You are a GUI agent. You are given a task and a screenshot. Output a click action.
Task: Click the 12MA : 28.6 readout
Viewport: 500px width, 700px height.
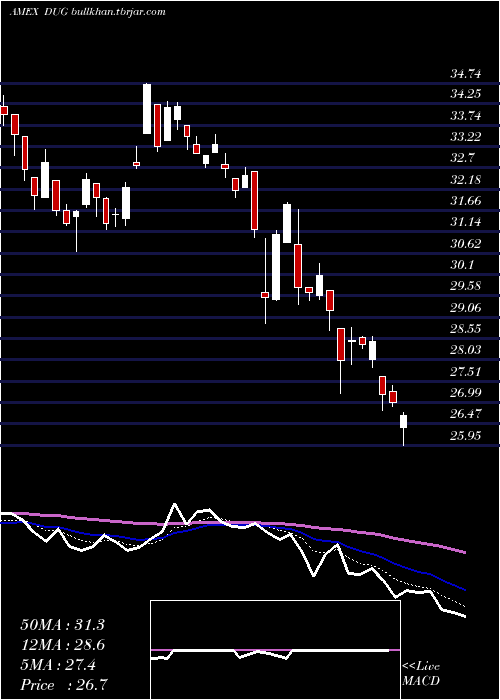pos(62,646)
